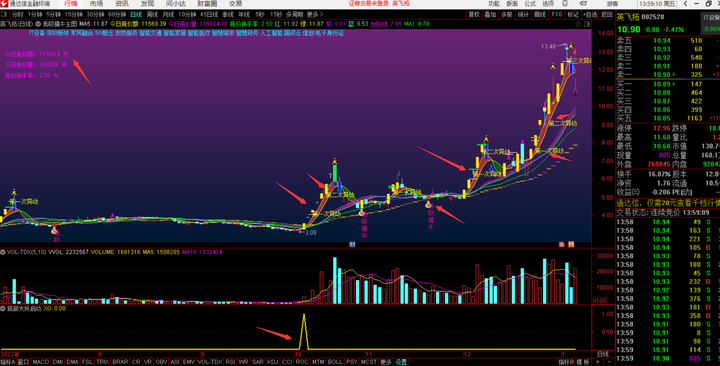Click the VOL-TDX indicator settings icon
The image size is (720, 366).
[x=3, y=252]
